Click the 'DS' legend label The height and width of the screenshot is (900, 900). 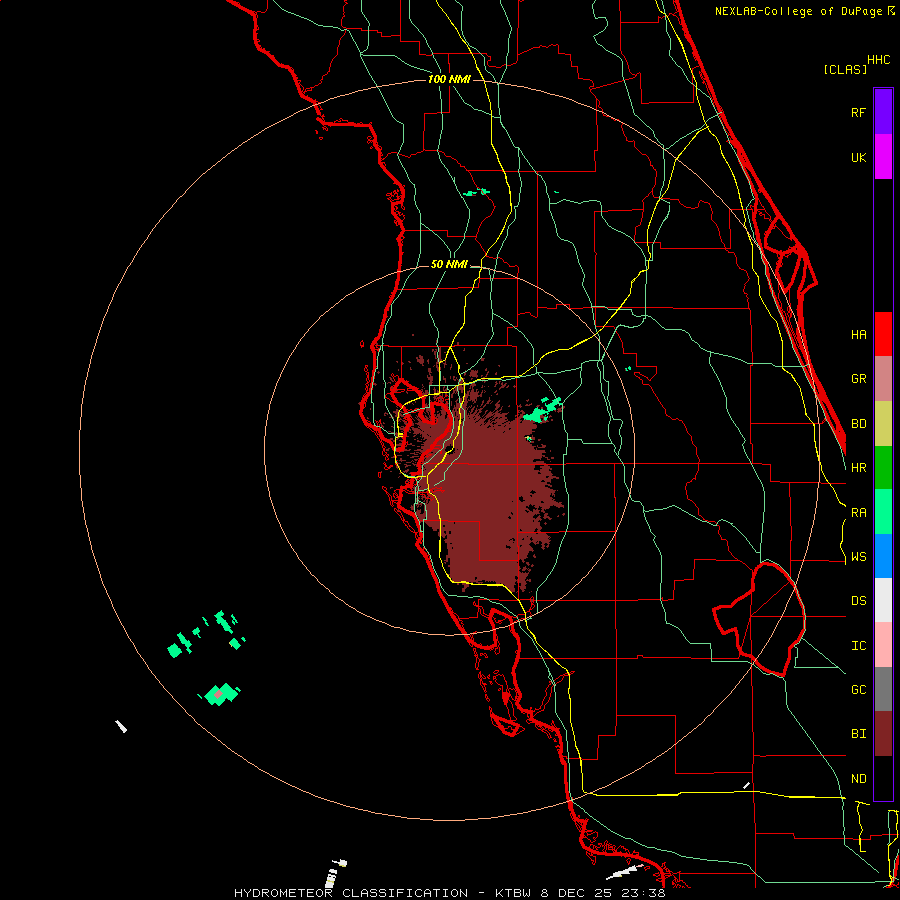point(858,601)
